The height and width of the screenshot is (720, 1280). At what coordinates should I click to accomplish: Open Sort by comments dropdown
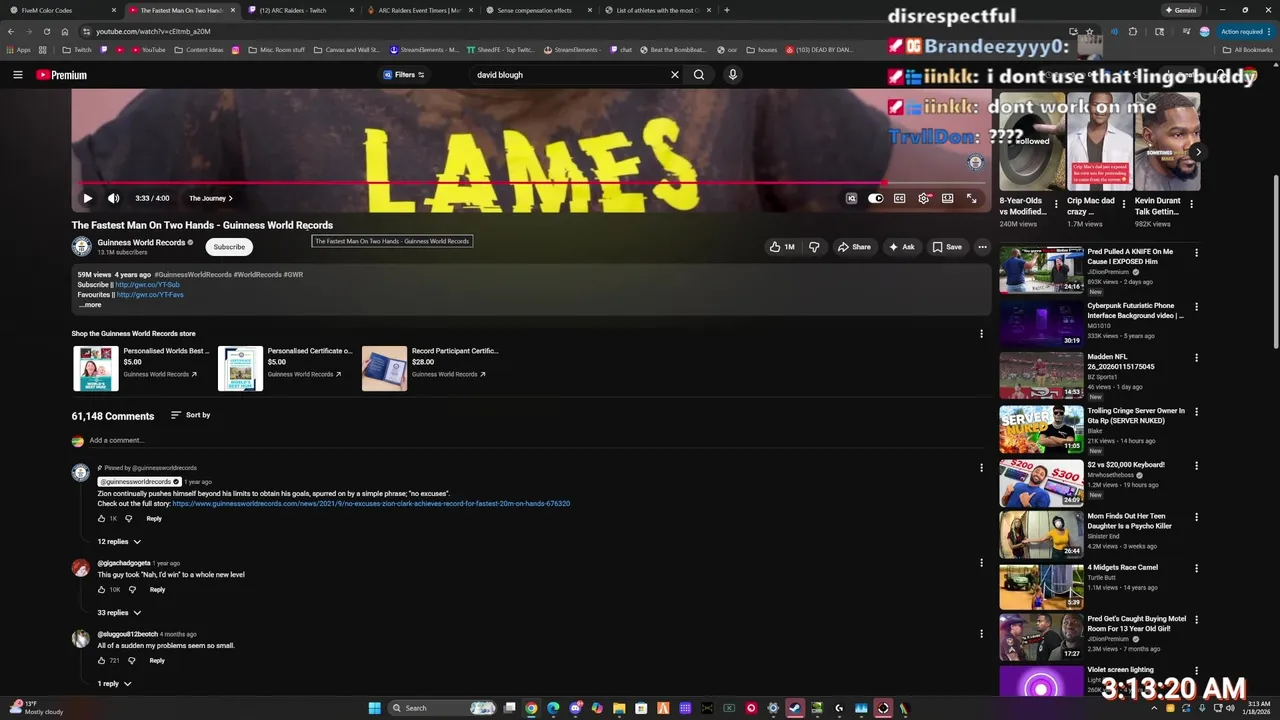point(190,415)
